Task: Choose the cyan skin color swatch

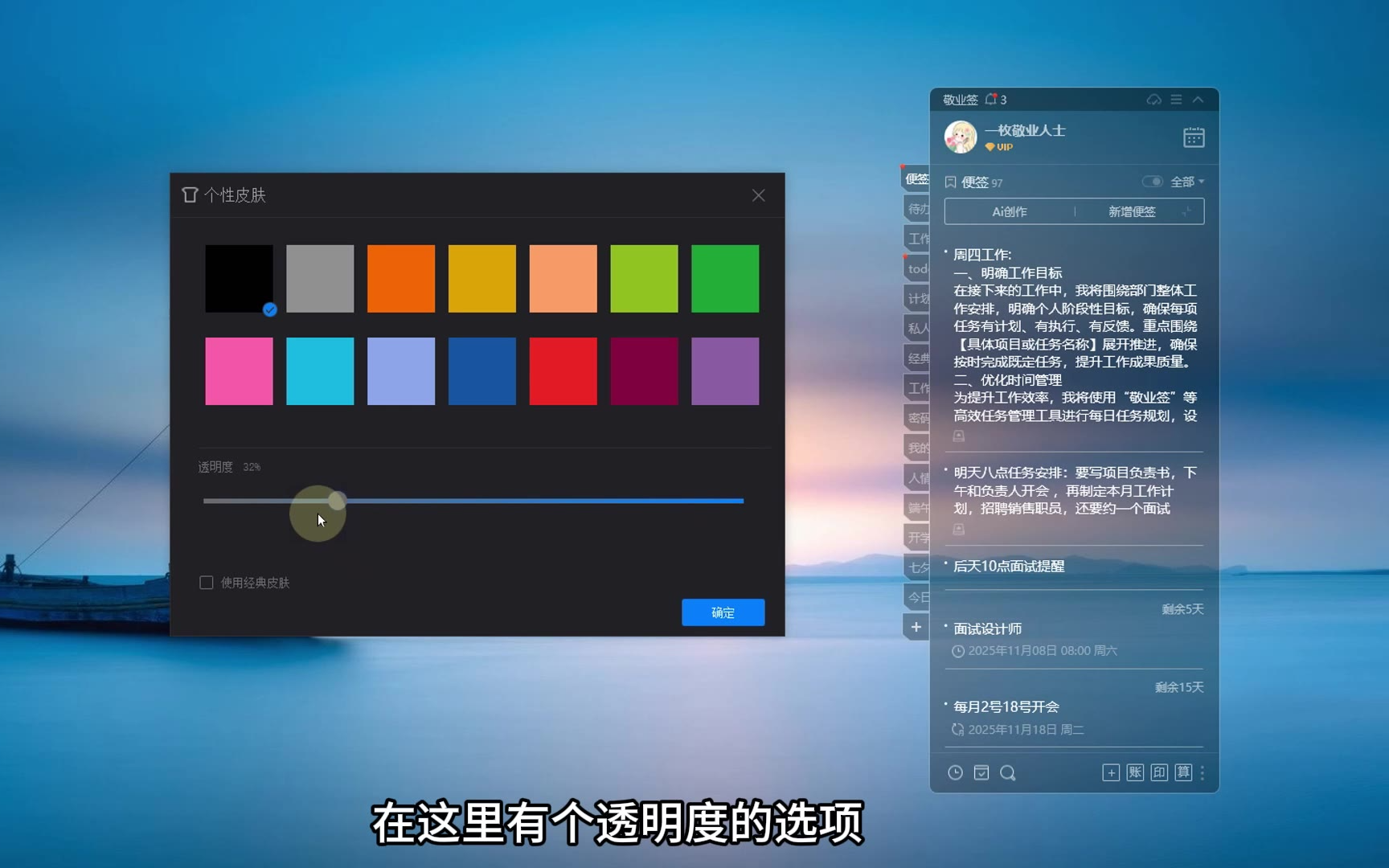Action: pos(320,371)
